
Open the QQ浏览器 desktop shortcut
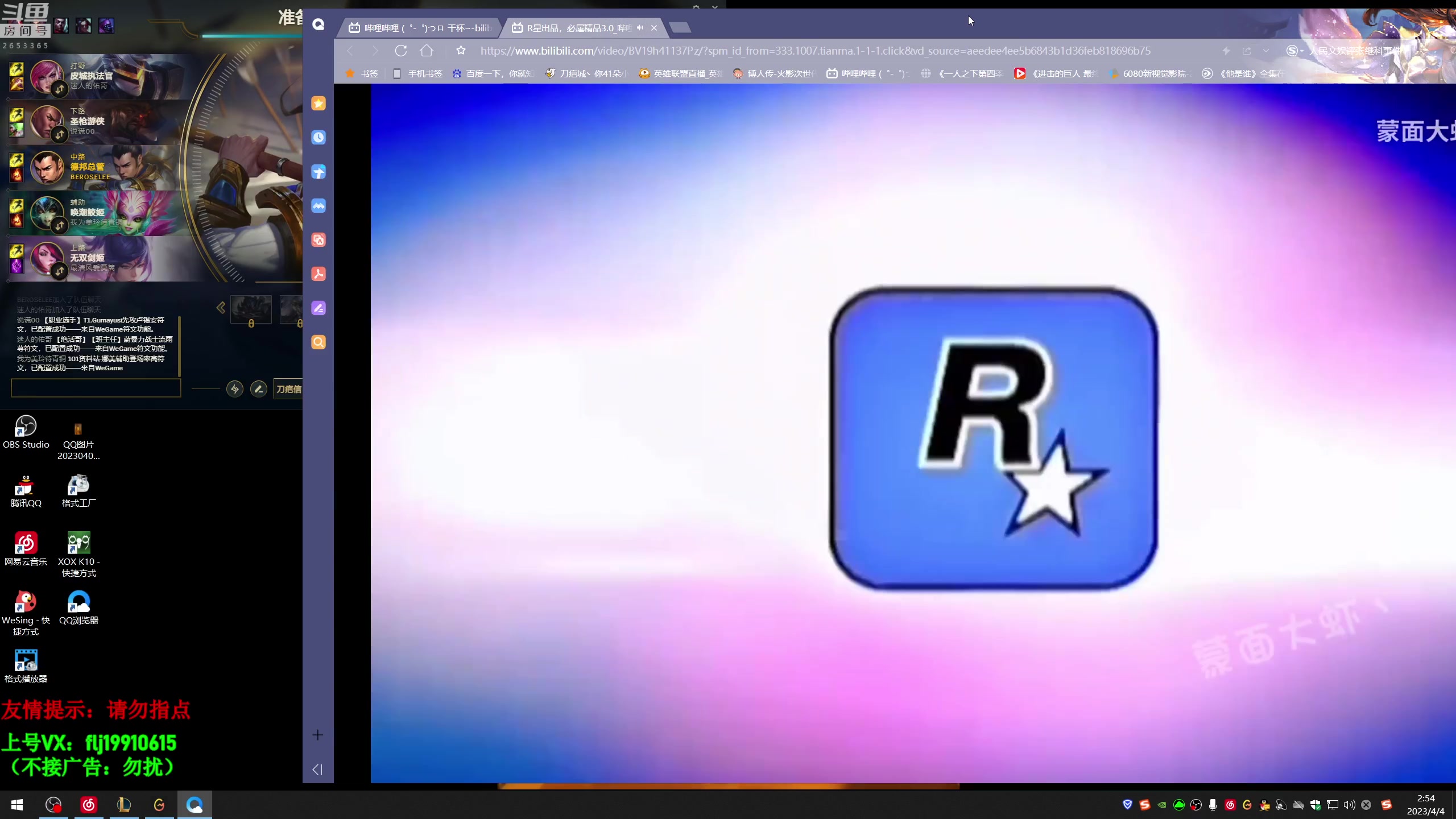(x=78, y=609)
